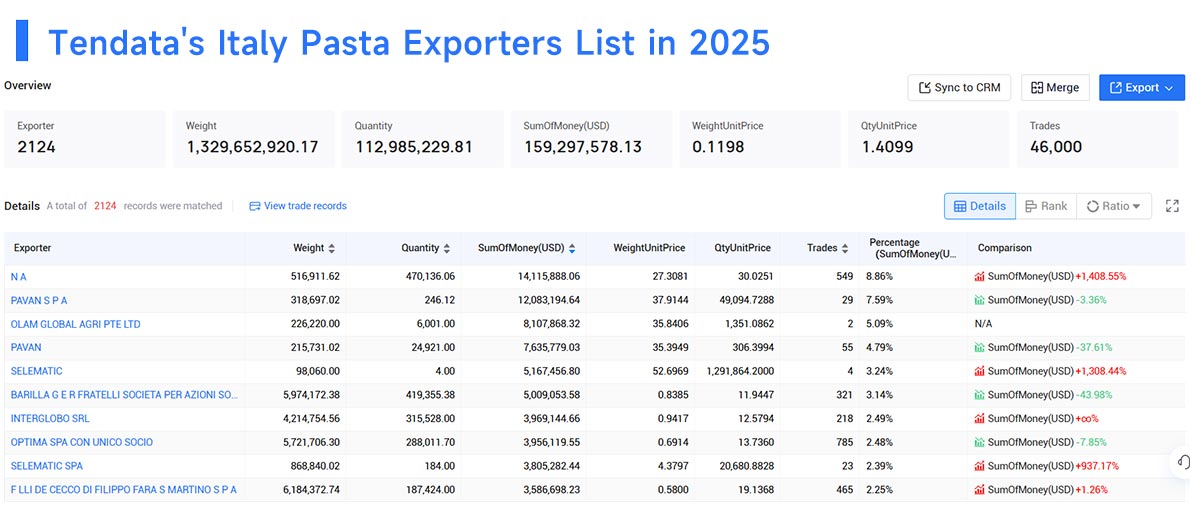The width and height of the screenshot is (1190, 510).
Task: Click comparison chart icon showing +1,308.44%
Action: [979, 371]
